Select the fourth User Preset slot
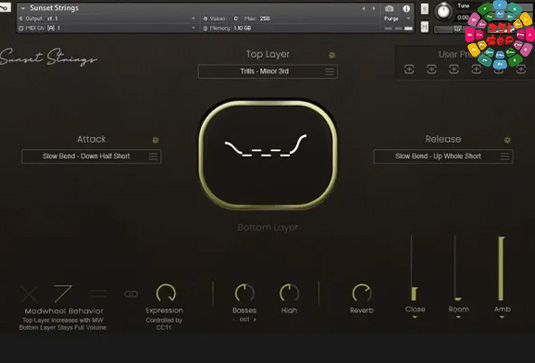 coord(476,69)
